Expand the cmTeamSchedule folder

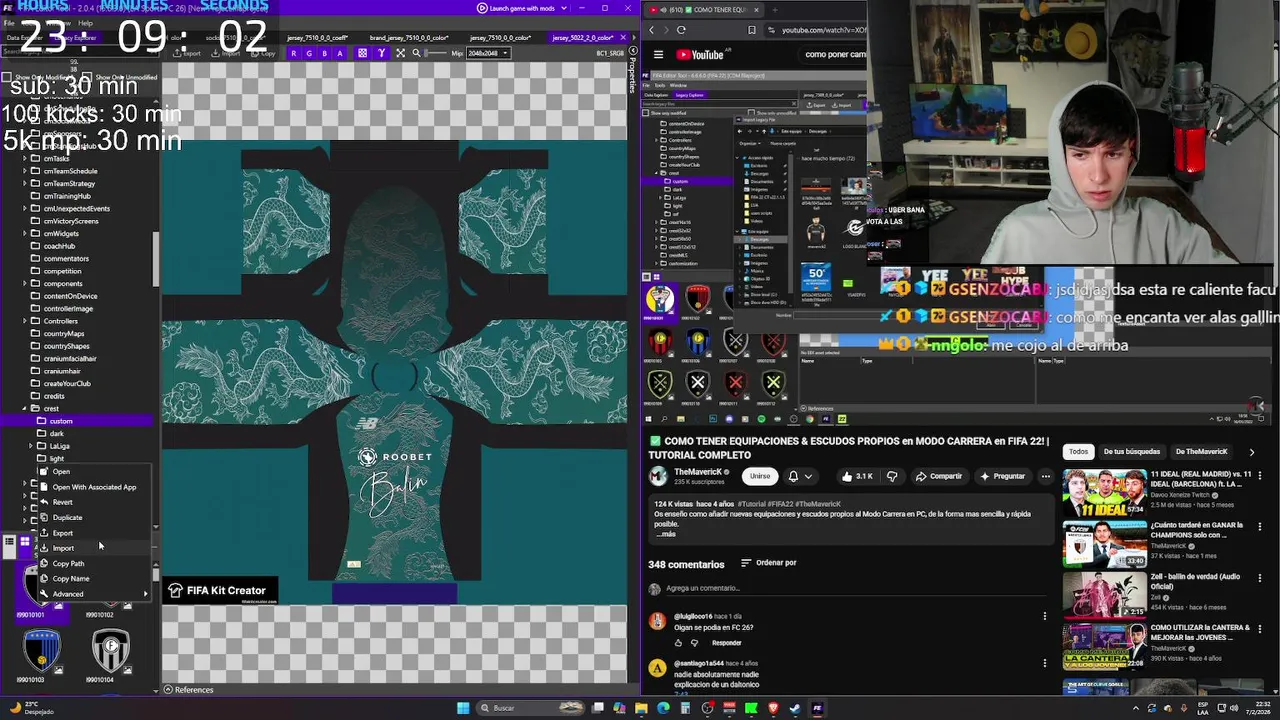click(25, 171)
